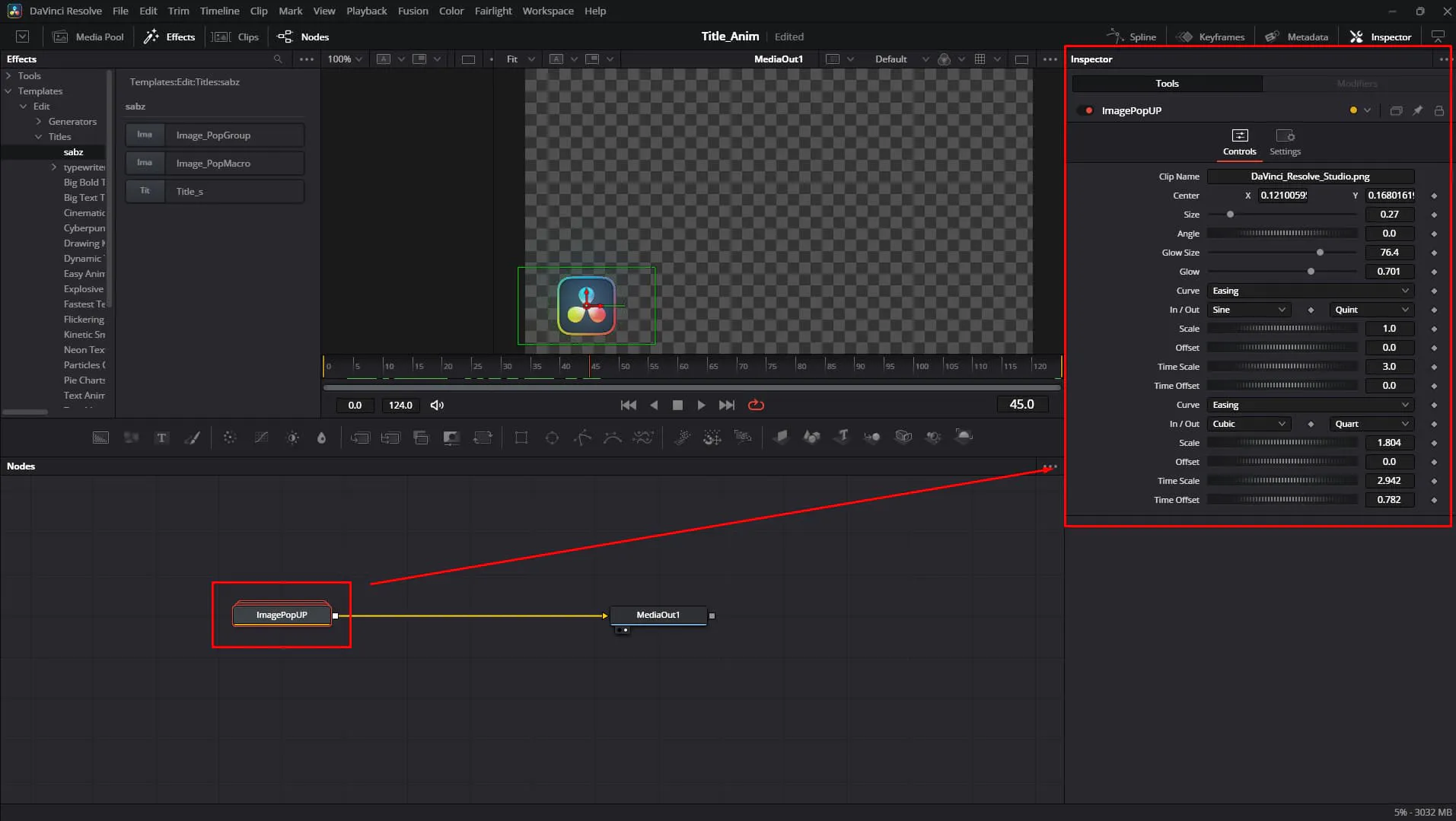Adjust the Glow Size slider handle
This screenshot has width=1456, height=821.
[1320, 253]
